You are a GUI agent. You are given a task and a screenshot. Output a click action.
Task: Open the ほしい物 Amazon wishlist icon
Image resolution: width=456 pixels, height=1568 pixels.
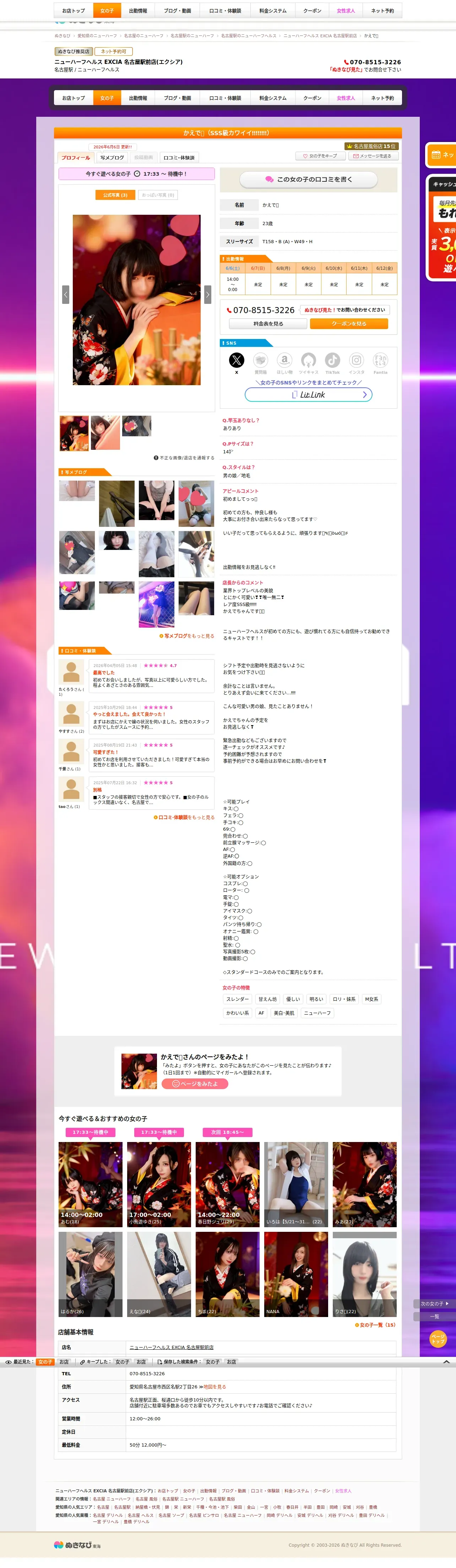tap(284, 360)
